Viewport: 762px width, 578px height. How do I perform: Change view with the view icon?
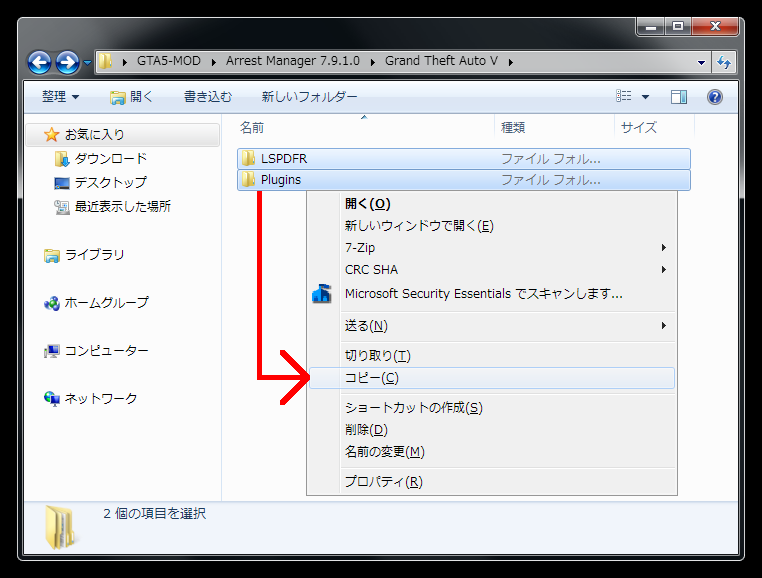(x=623, y=96)
